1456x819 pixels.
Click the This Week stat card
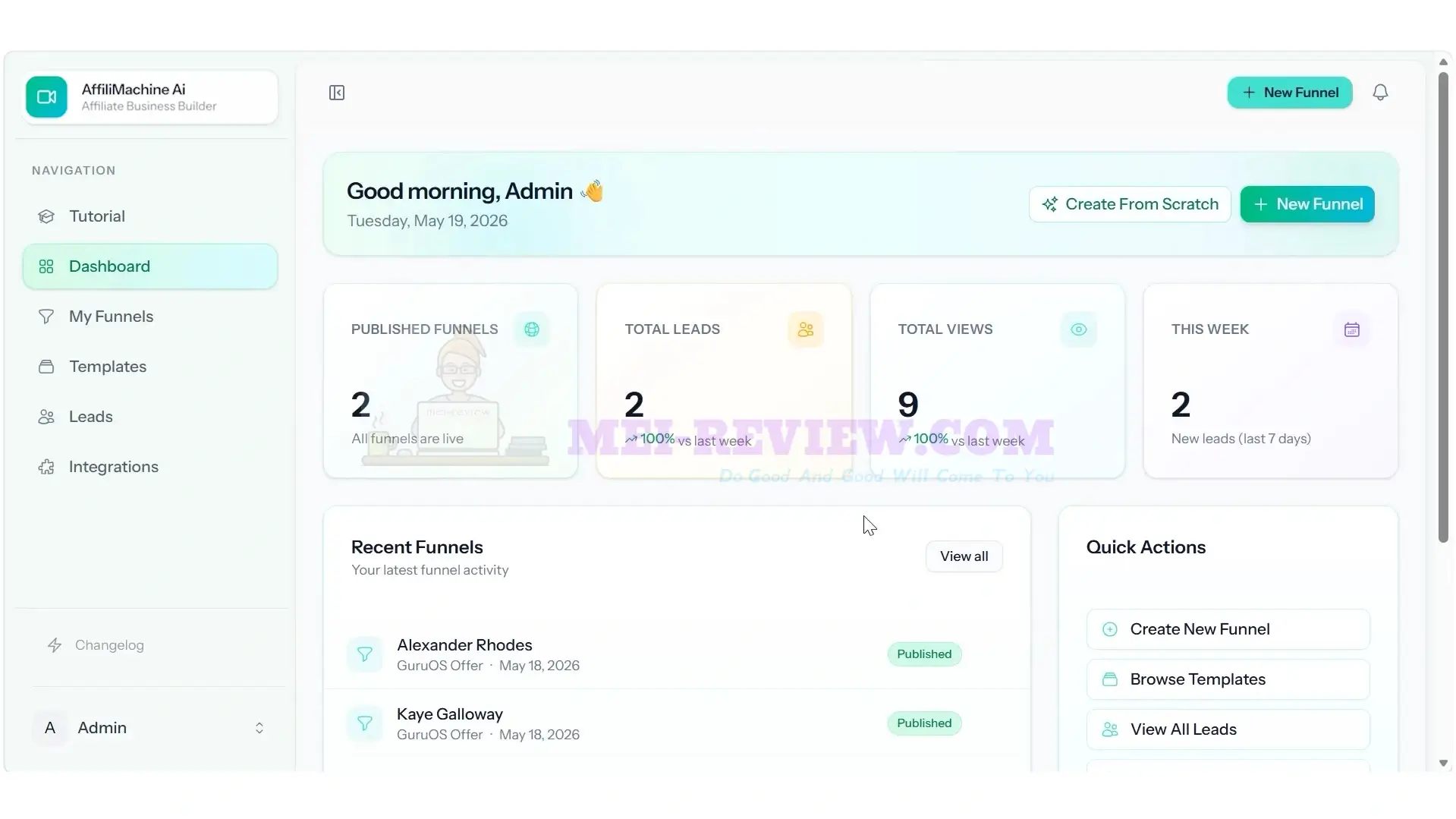click(x=1270, y=381)
